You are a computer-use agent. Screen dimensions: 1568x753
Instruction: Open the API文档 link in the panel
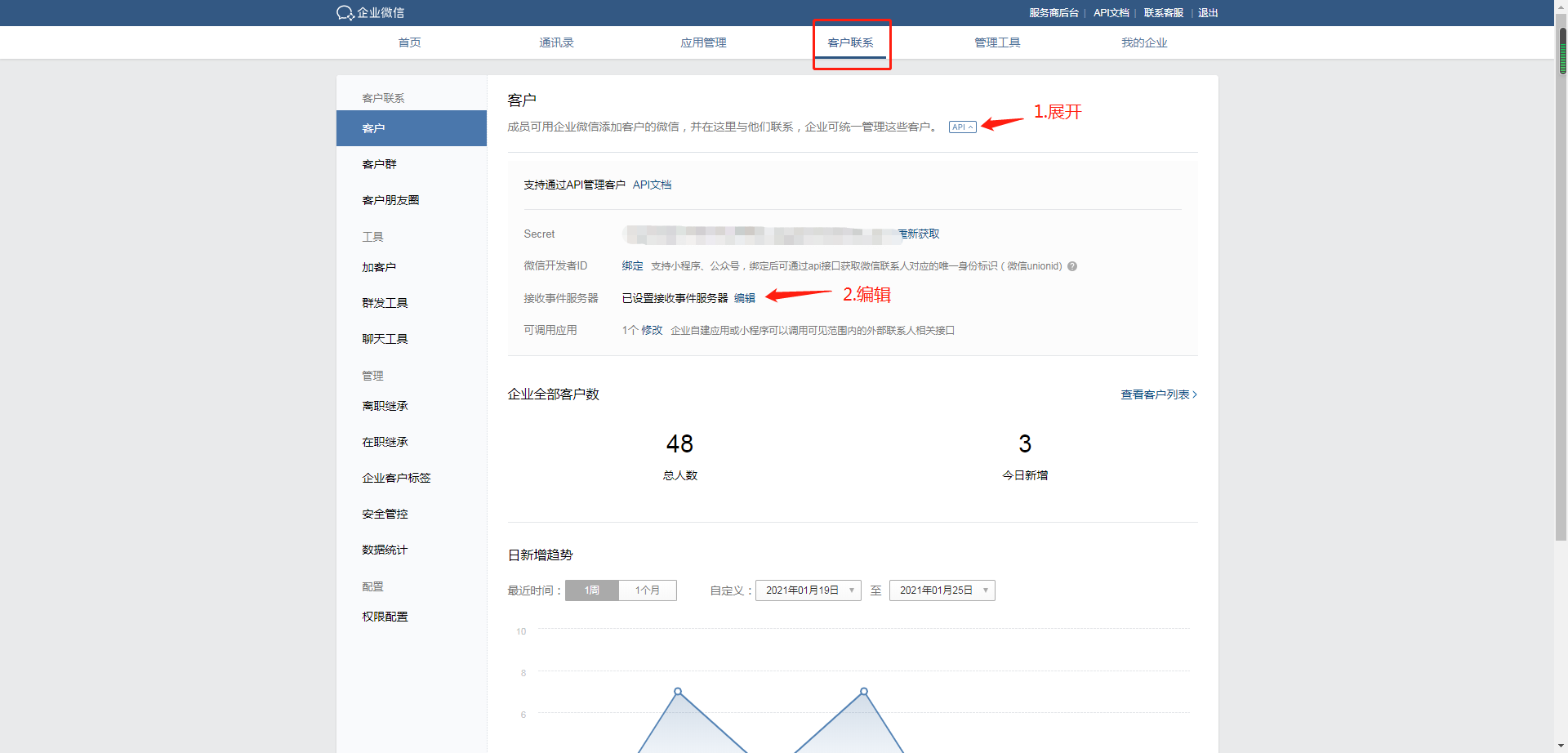click(652, 185)
